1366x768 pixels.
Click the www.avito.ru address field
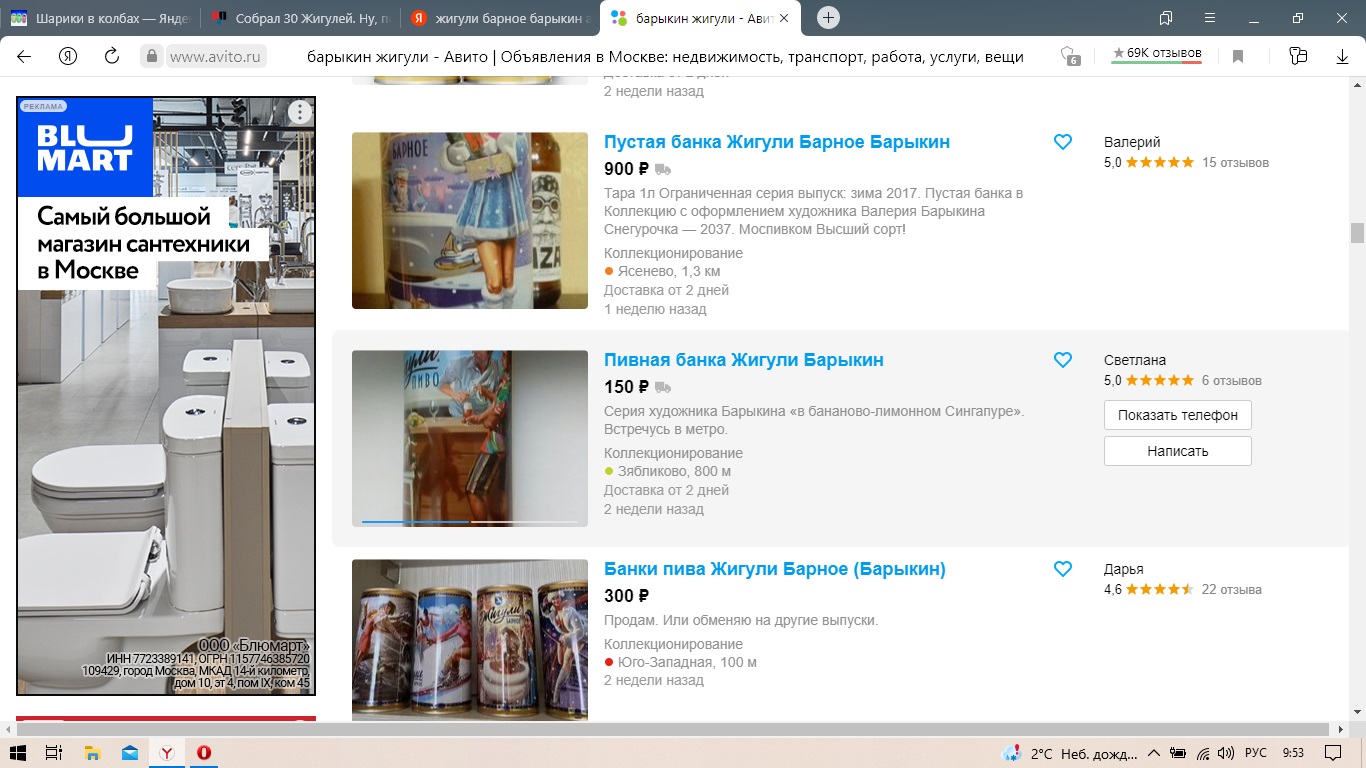pyautogui.click(x=216, y=57)
